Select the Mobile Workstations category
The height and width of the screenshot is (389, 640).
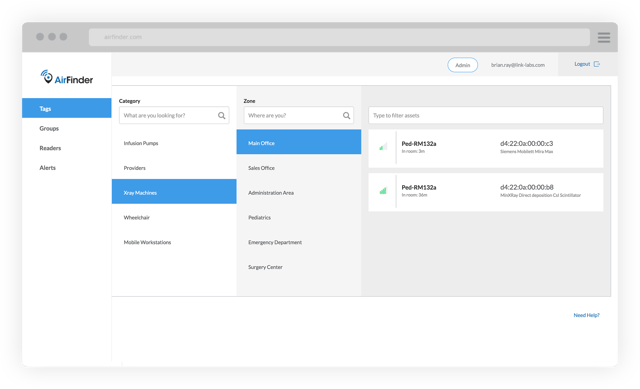[174, 242]
